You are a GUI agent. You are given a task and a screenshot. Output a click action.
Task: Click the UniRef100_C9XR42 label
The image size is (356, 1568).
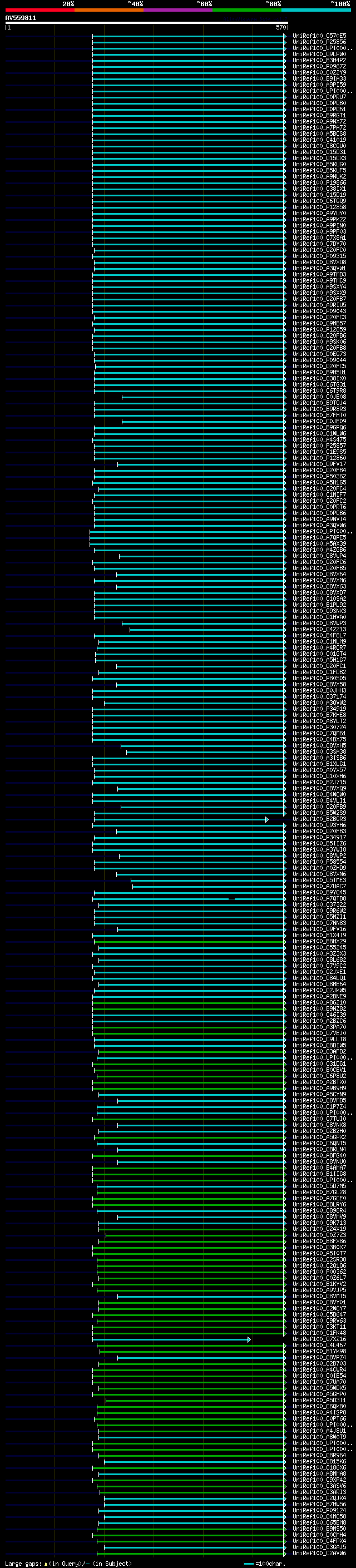pyautogui.click(x=319, y=1480)
